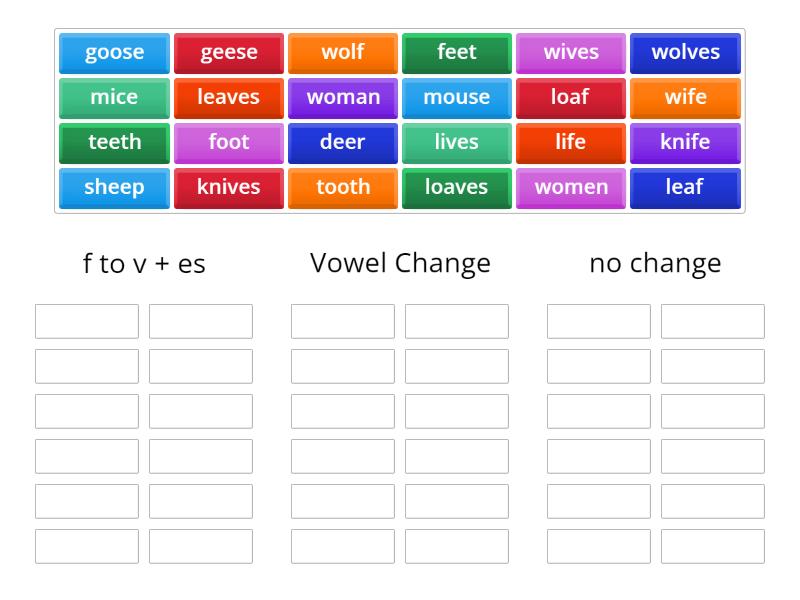Select the 'leaves' tile
Screen dimensions: 800x600
[x=228, y=97]
